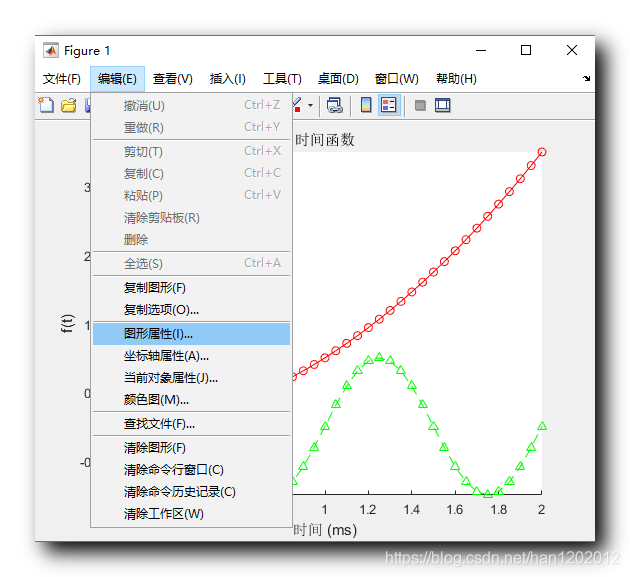Viewport: 630px width, 577px height.
Task: Open the 桌面(D) menu
Action: (338, 79)
